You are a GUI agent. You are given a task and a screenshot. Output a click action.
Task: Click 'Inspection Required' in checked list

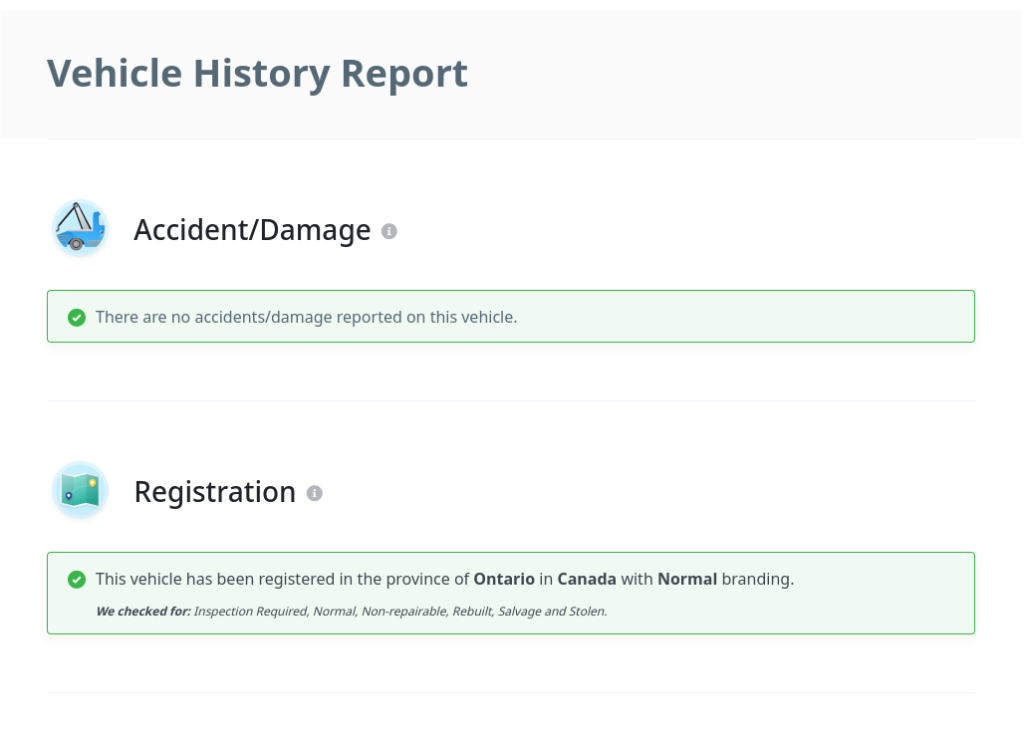click(x=251, y=611)
